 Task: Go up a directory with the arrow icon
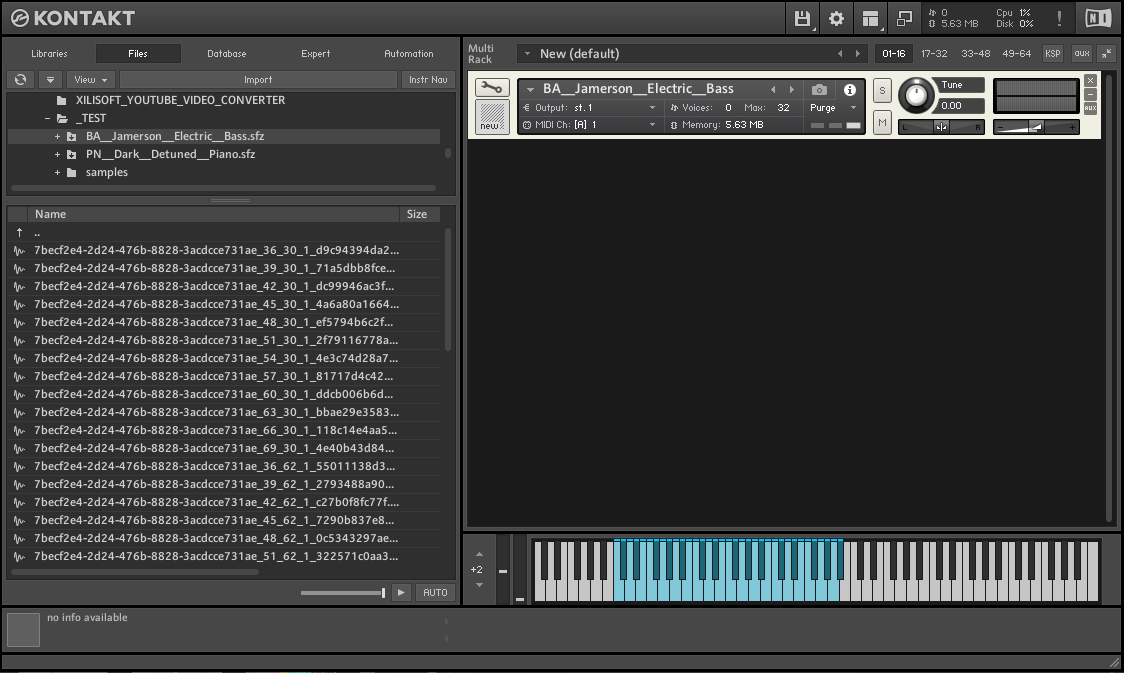pyautogui.click(x=19, y=232)
